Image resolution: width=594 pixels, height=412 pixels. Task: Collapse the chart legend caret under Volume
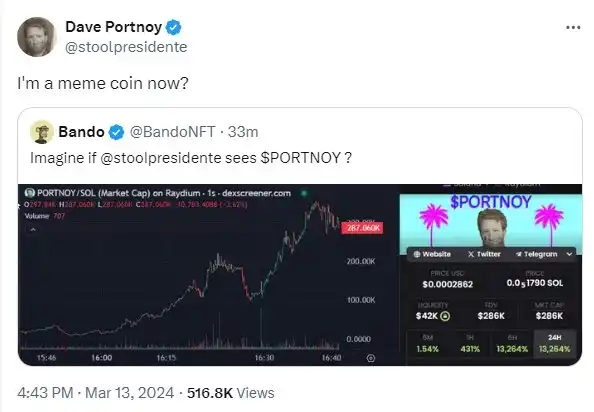click(33, 229)
